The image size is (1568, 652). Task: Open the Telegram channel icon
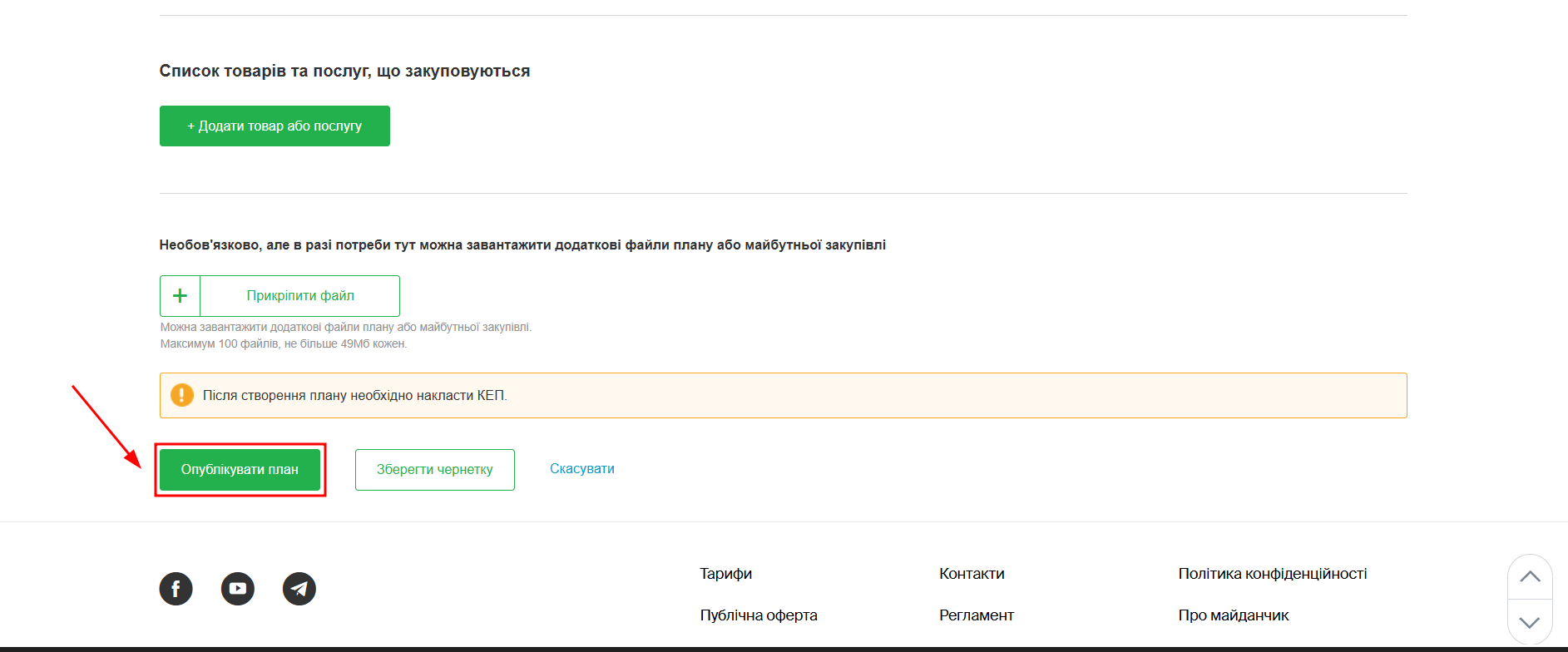tap(299, 589)
